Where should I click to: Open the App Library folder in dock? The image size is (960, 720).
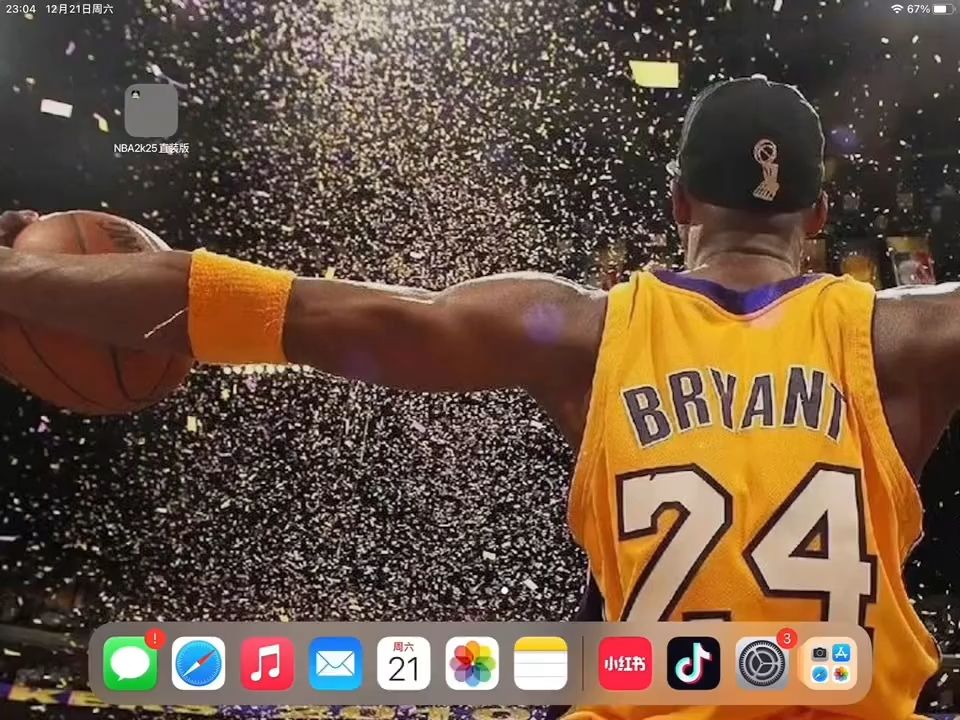click(830, 664)
